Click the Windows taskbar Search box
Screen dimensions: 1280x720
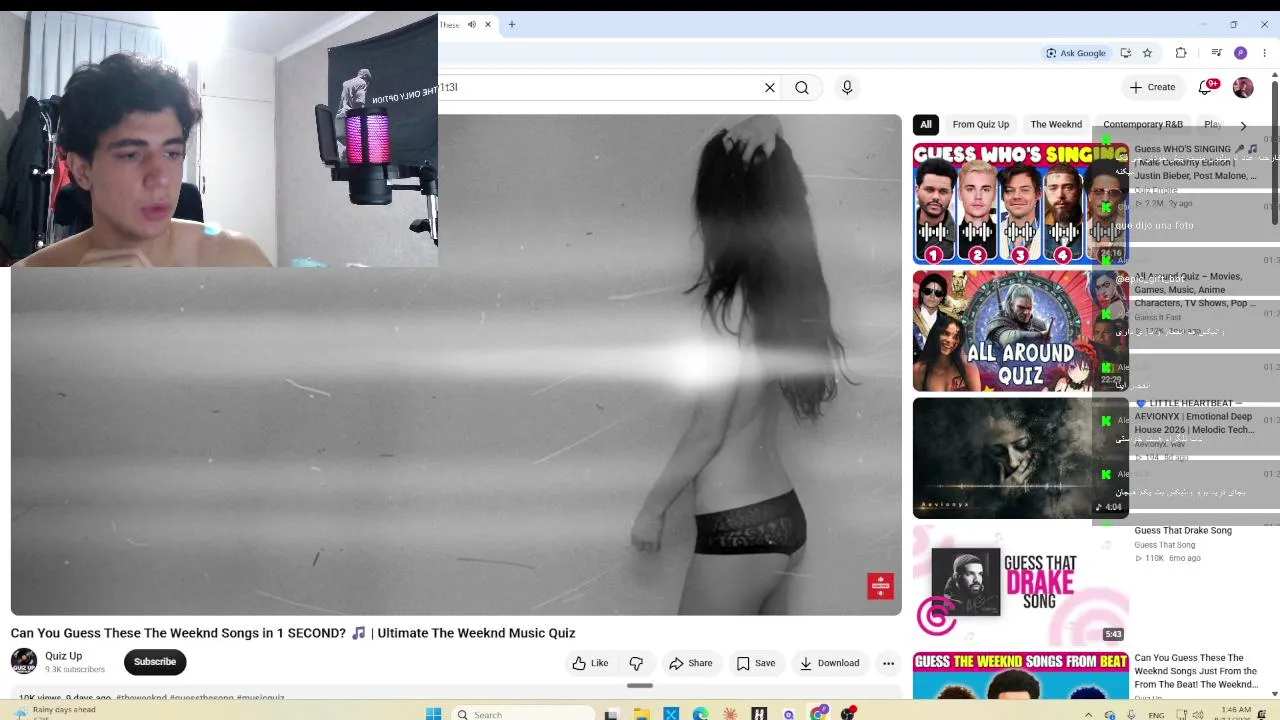pos(521,714)
